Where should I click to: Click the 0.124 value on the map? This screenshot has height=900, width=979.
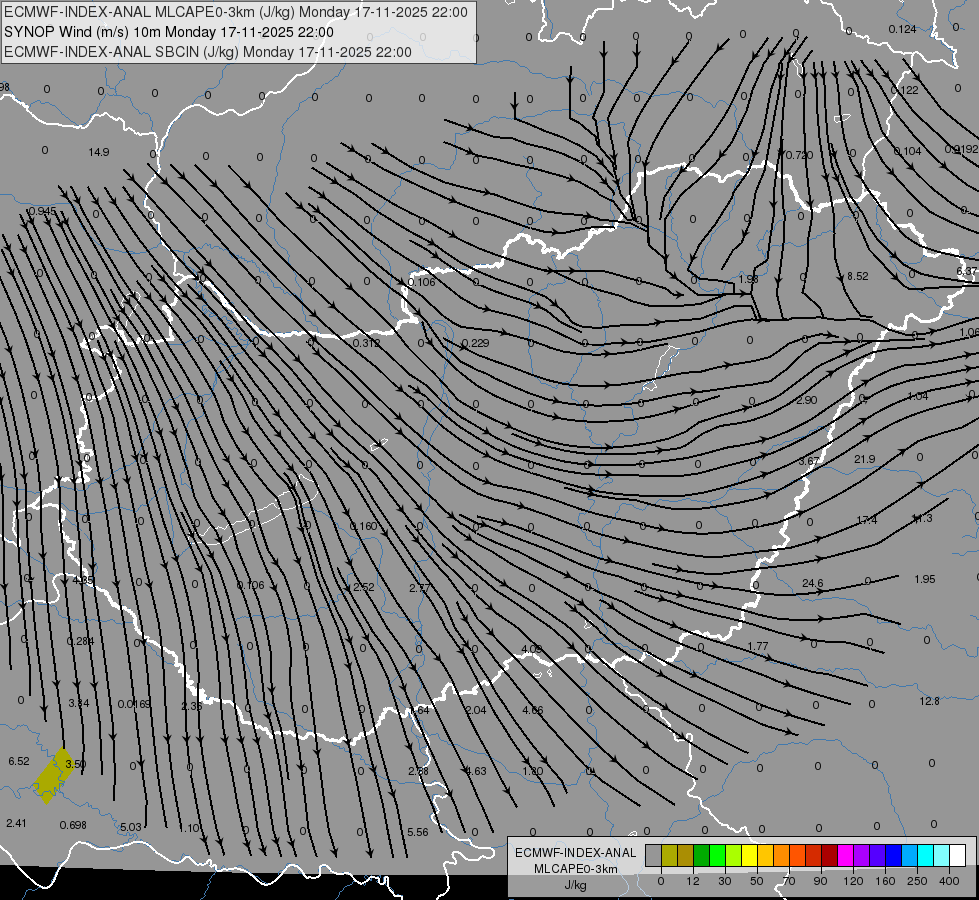(902, 29)
